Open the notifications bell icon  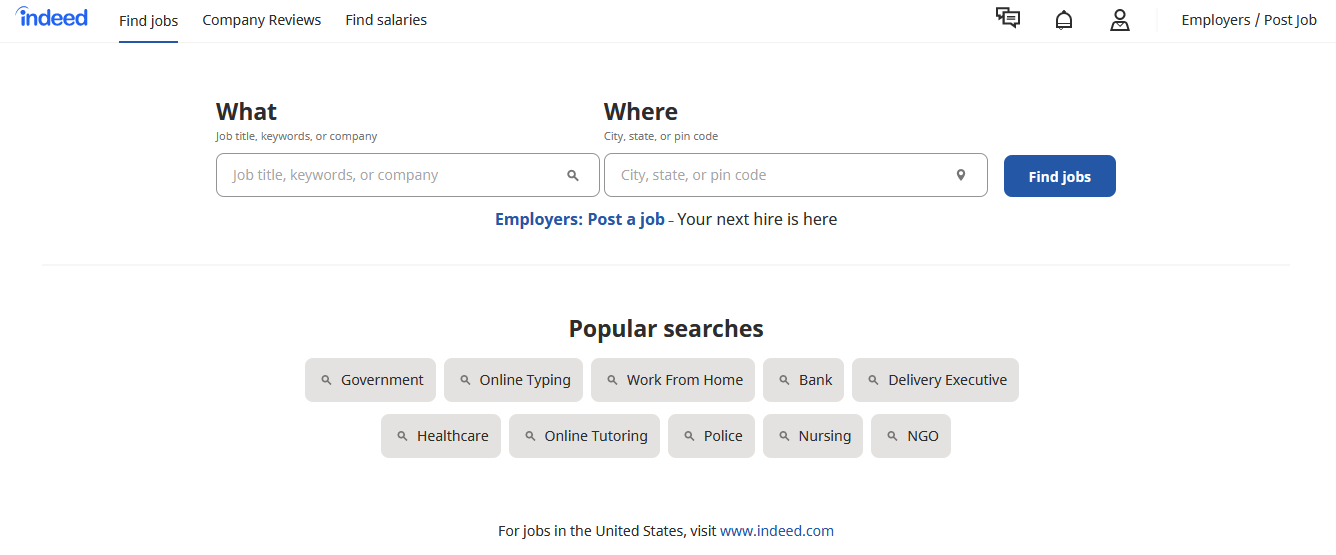click(1064, 20)
